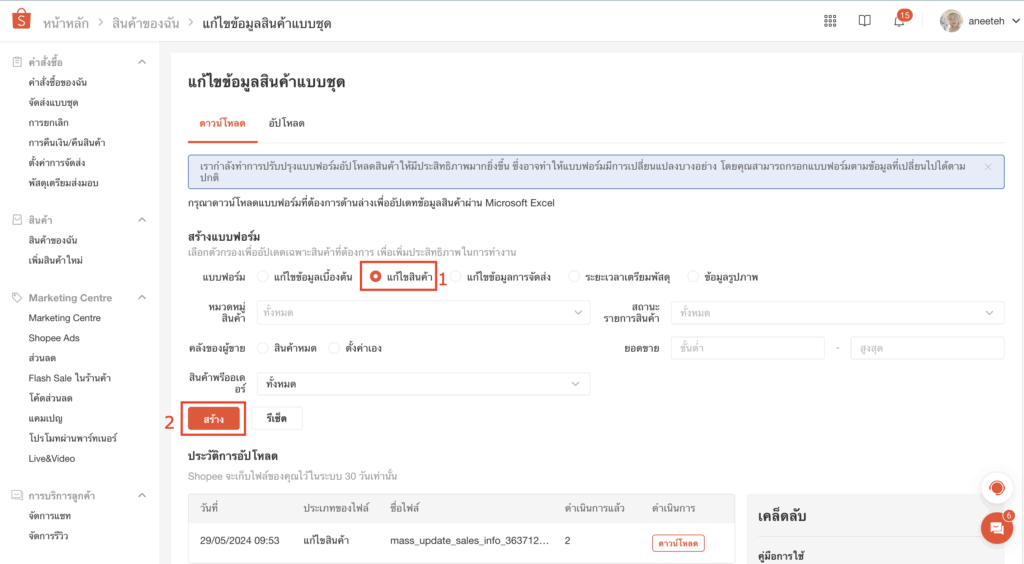Open เพิ่มสินค้าใหม่ in sidebar
Image resolution: width=1024 pixels, height=564 pixels.
[56, 260]
